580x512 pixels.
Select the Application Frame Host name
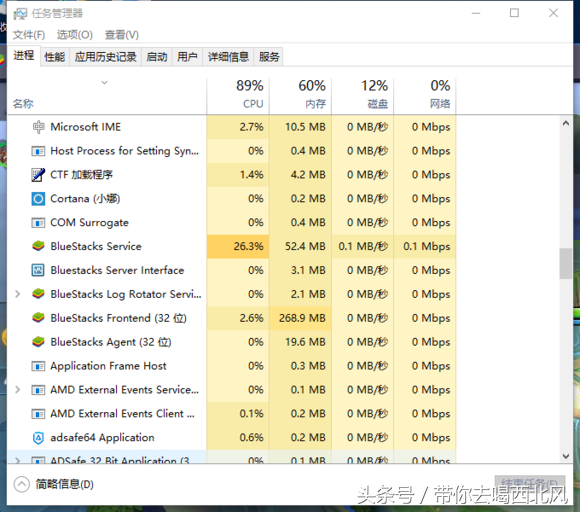[108, 366]
